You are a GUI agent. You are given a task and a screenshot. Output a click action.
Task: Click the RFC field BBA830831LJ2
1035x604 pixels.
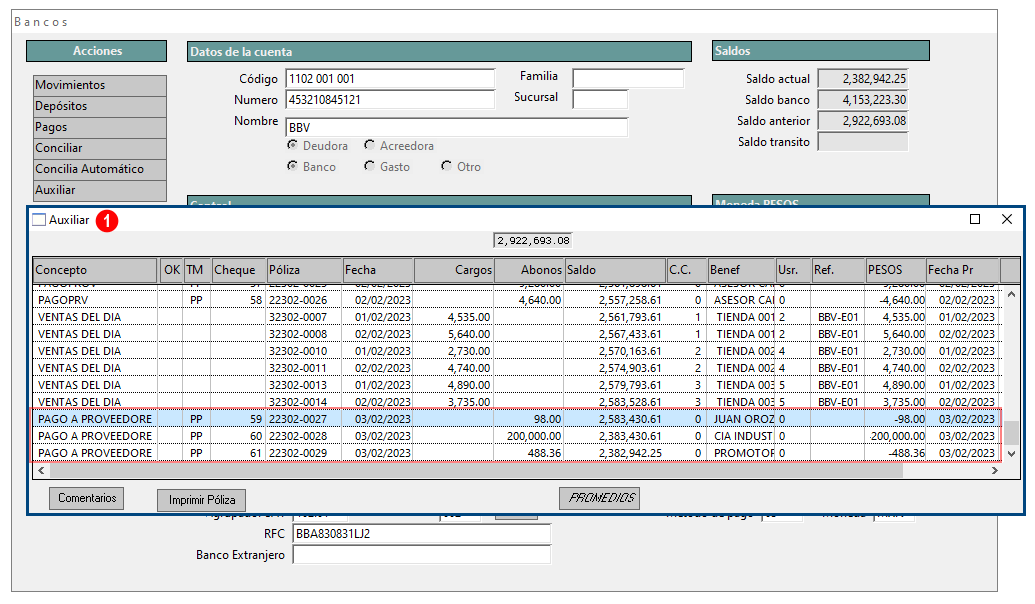pos(422,534)
